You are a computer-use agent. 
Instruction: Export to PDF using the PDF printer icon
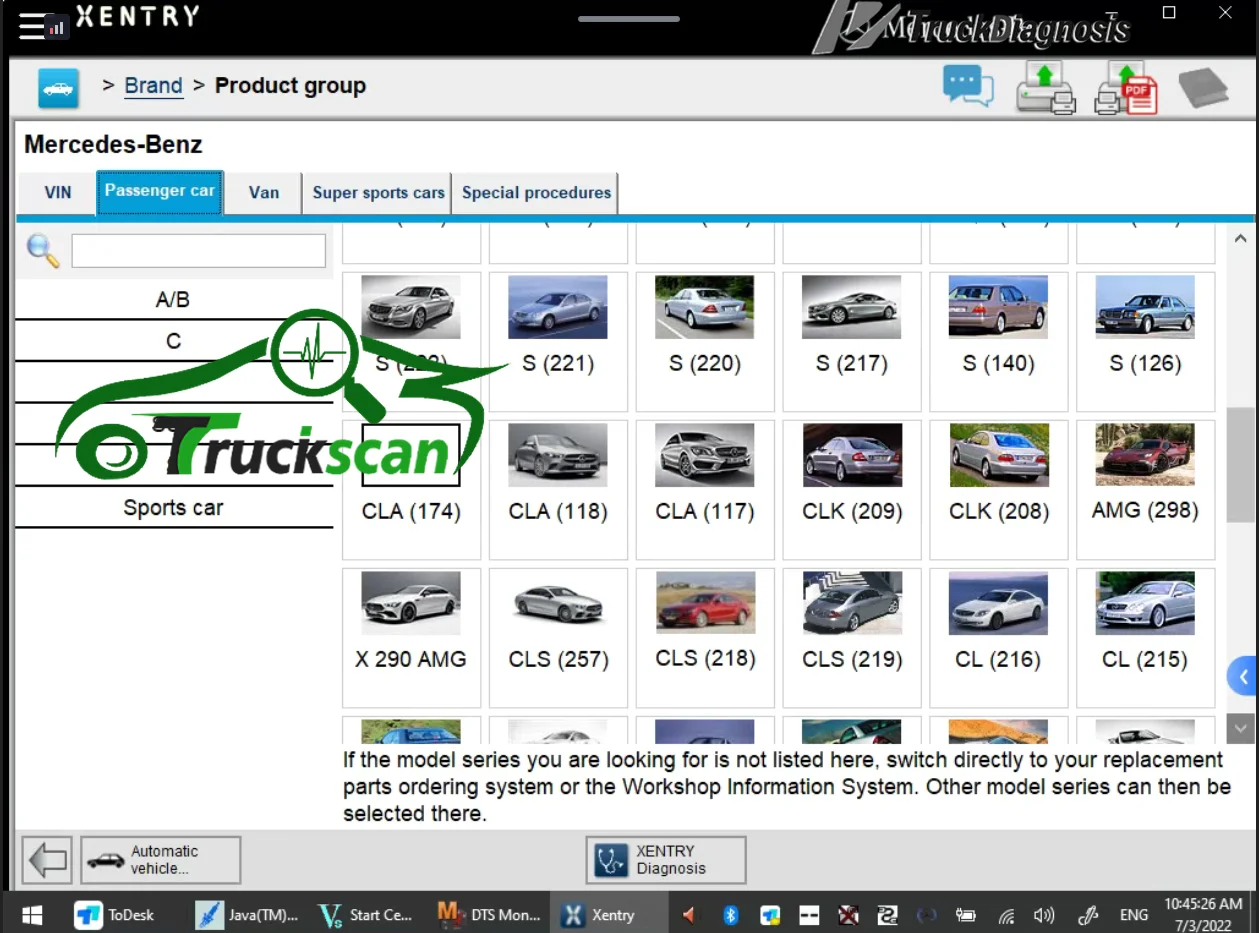pyautogui.click(x=1126, y=88)
